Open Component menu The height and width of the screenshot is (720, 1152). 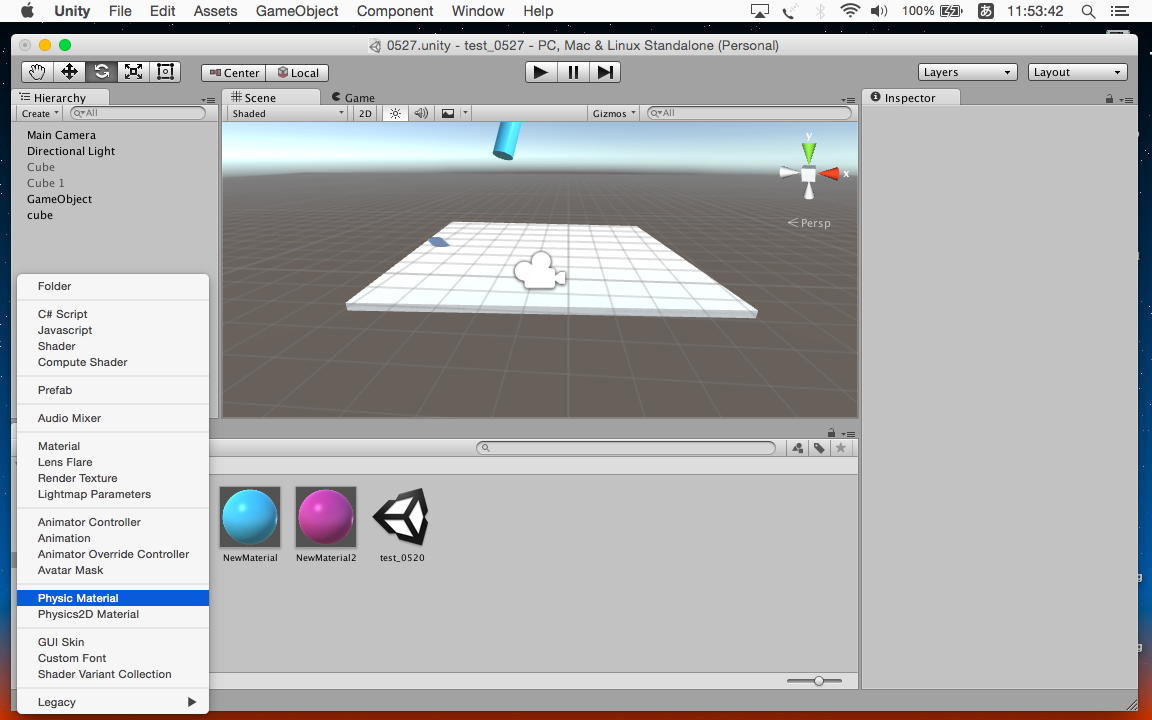coord(395,11)
